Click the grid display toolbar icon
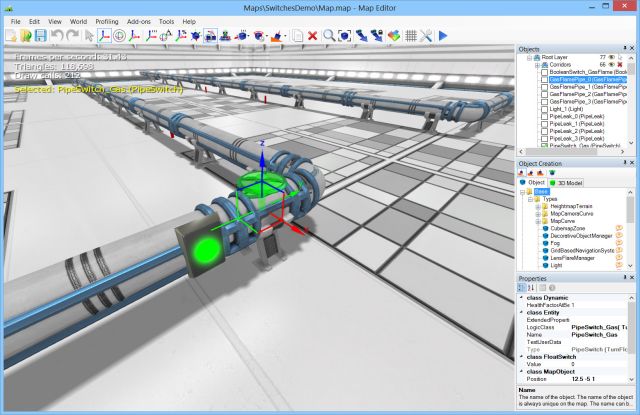The height and width of the screenshot is (415, 640). point(410,36)
